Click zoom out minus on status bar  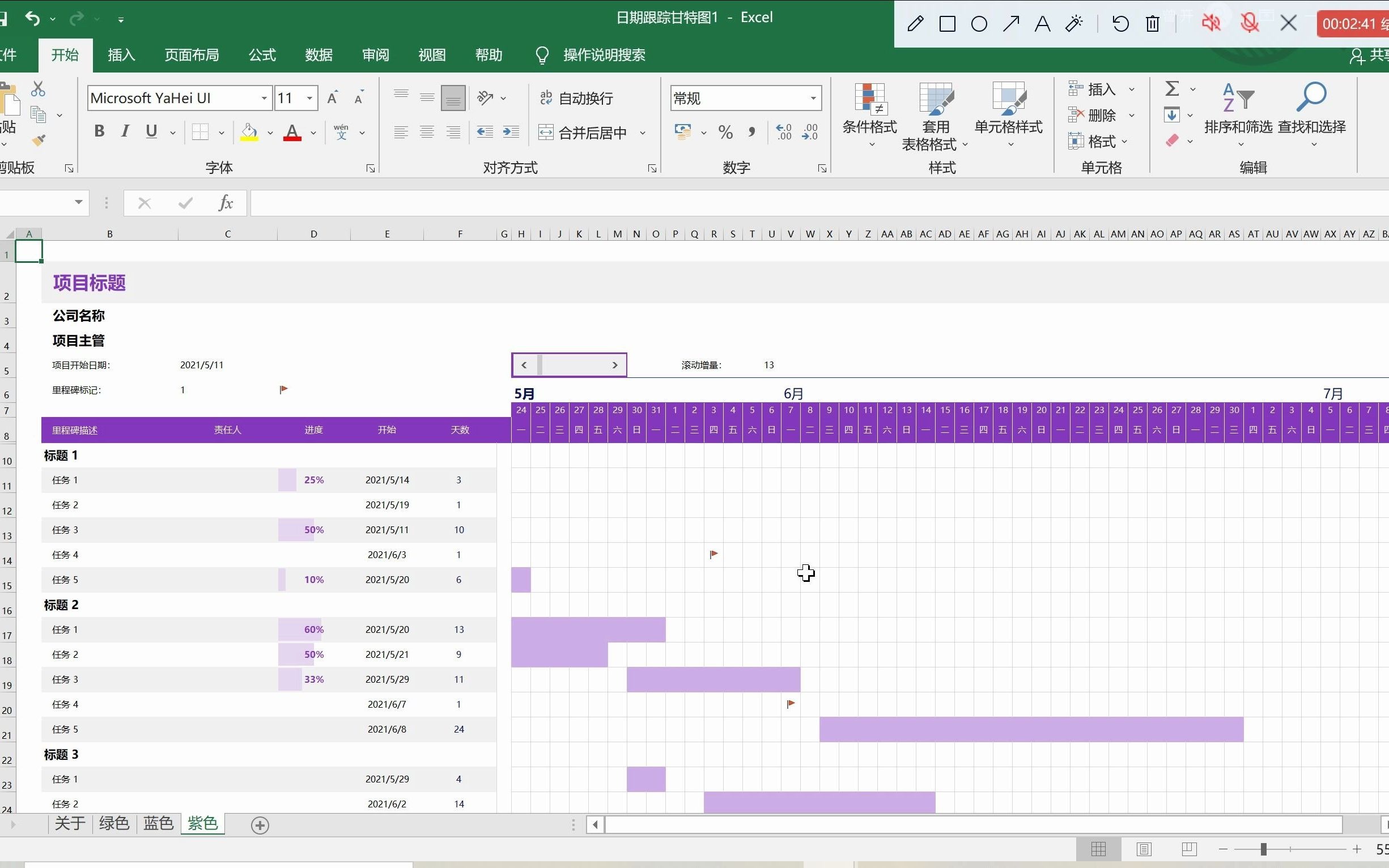[1222, 849]
